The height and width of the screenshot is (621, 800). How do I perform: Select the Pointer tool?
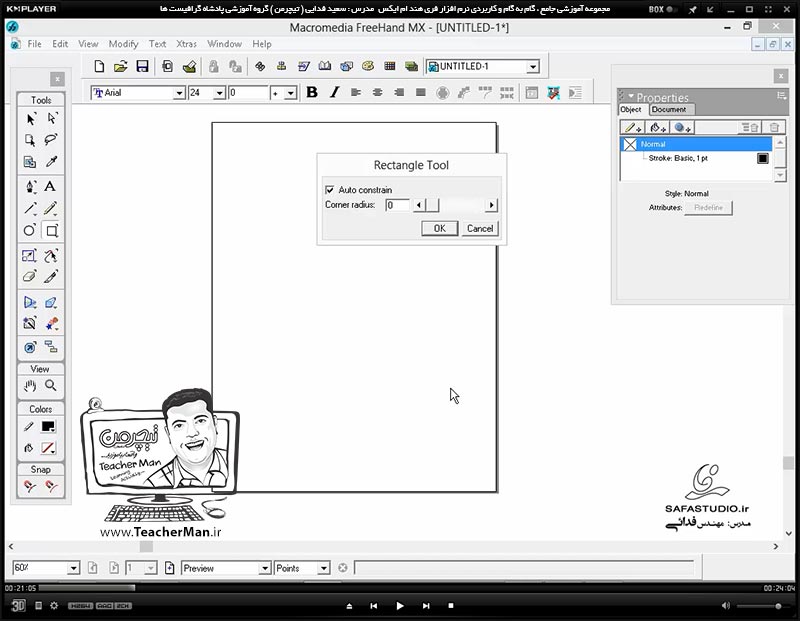click(x=31, y=119)
